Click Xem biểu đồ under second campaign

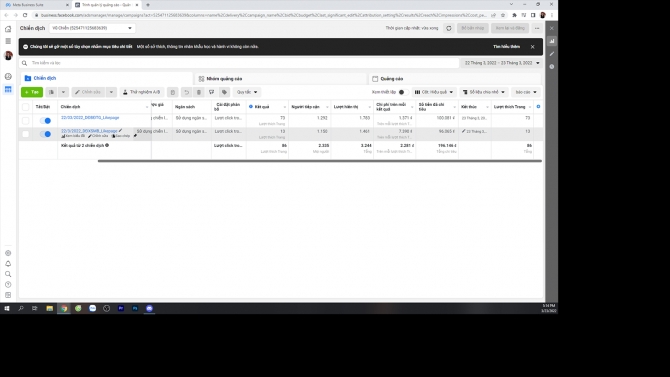[x=73, y=136]
